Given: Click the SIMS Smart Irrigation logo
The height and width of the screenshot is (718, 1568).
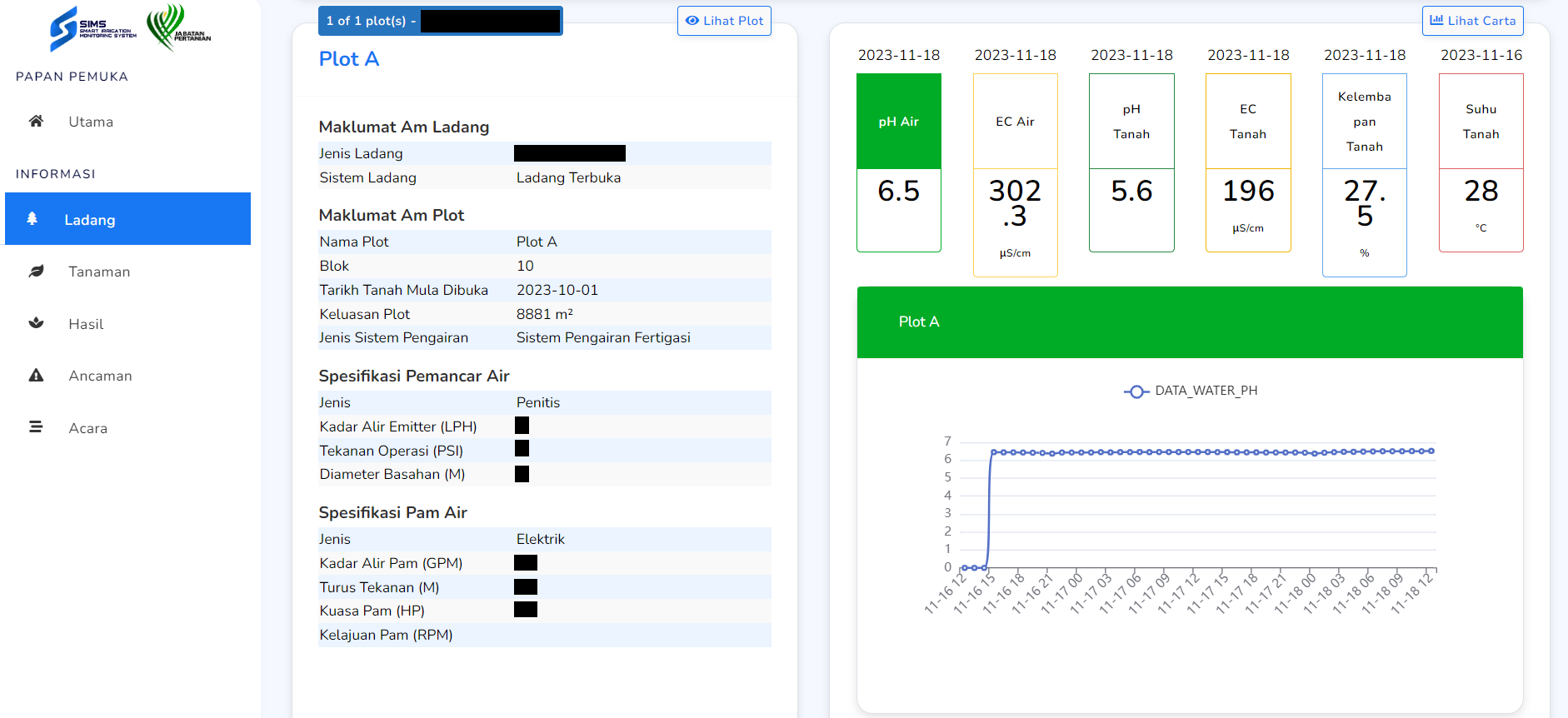Looking at the screenshot, I should 92,28.
